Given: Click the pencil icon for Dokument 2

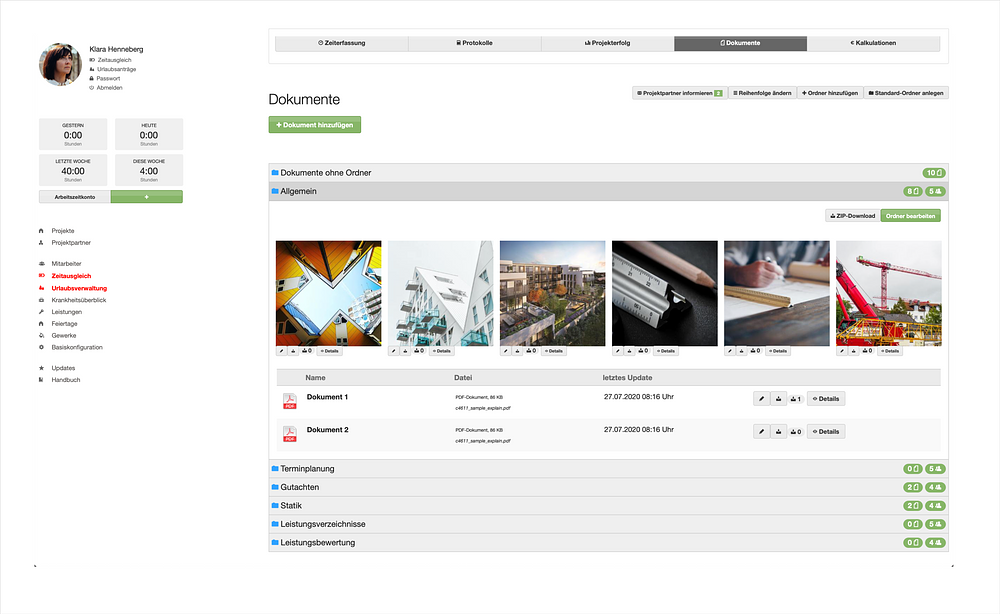Looking at the screenshot, I should point(761,432).
